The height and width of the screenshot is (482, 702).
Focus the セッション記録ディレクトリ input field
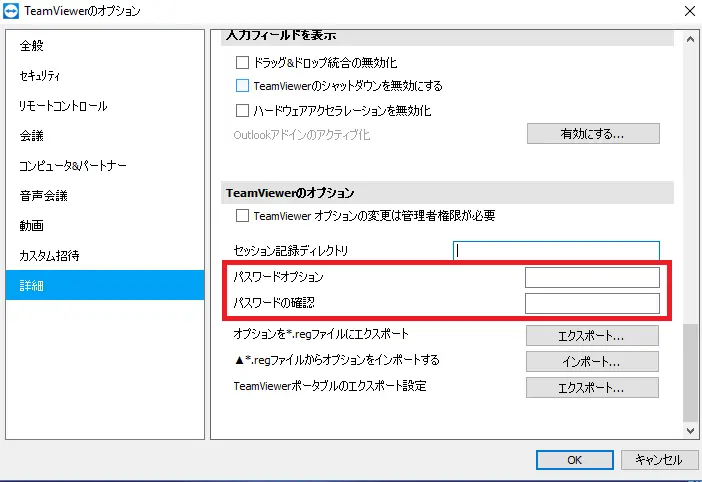(x=556, y=251)
